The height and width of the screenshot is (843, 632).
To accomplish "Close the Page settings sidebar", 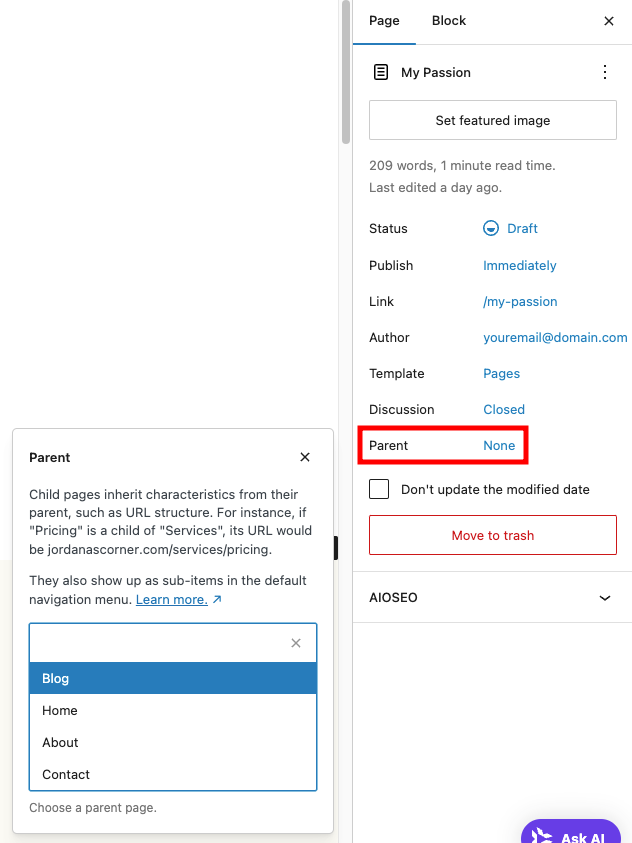I will click(609, 20).
